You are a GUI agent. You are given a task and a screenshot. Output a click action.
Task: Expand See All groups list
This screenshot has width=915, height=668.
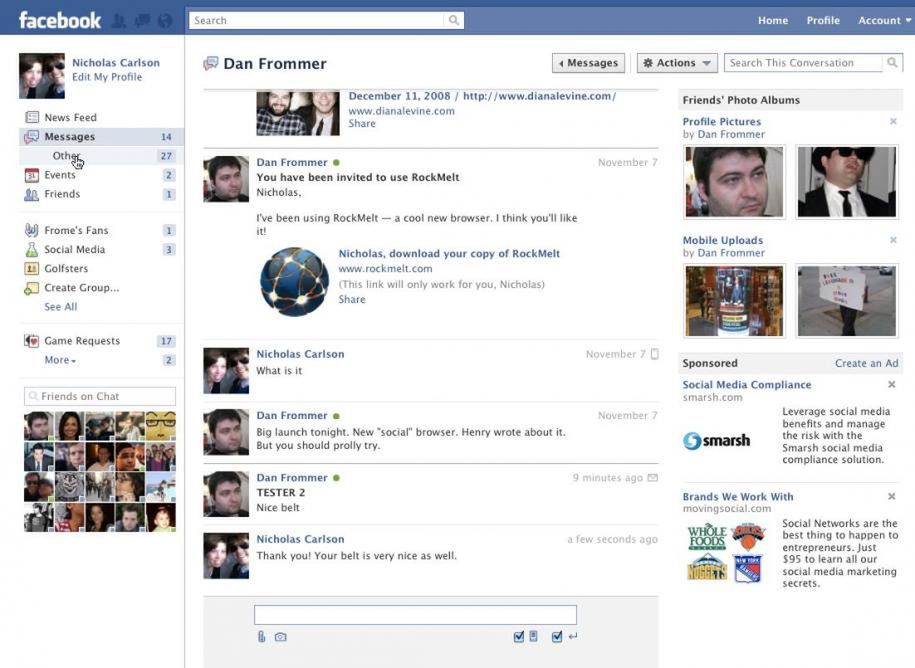pyautogui.click(x=61, y=307)
